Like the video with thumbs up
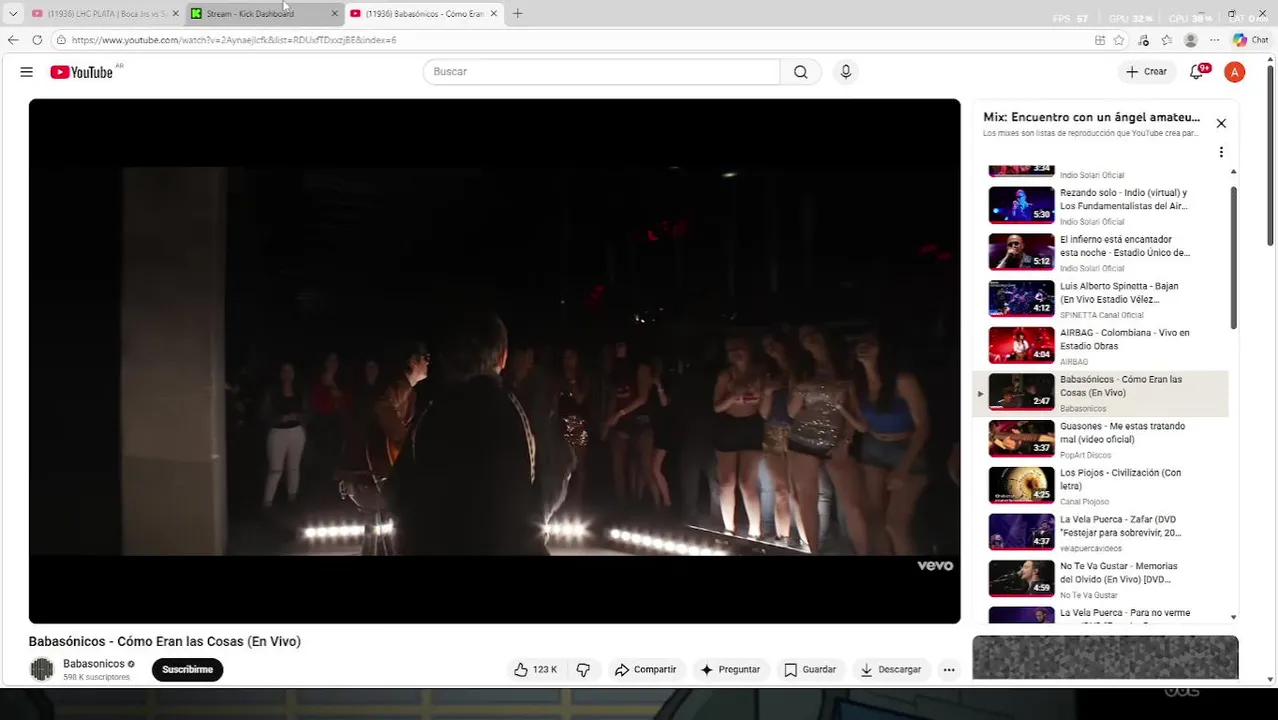This screenshot has width=1278, height=720. pyautogui.click(x=536, y=670)
